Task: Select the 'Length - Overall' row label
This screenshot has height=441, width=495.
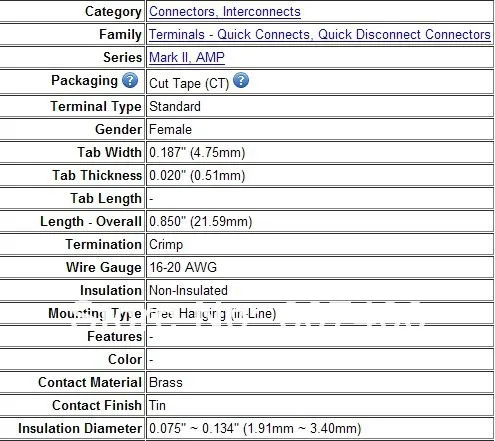Action: [91, 222]
